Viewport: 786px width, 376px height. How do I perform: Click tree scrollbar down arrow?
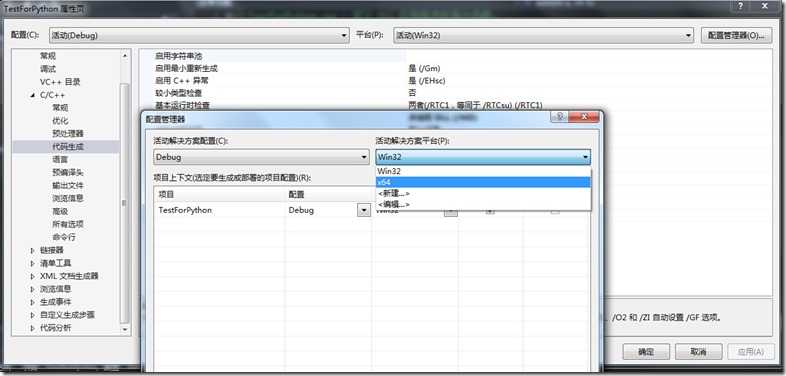(x=125, y=329)
